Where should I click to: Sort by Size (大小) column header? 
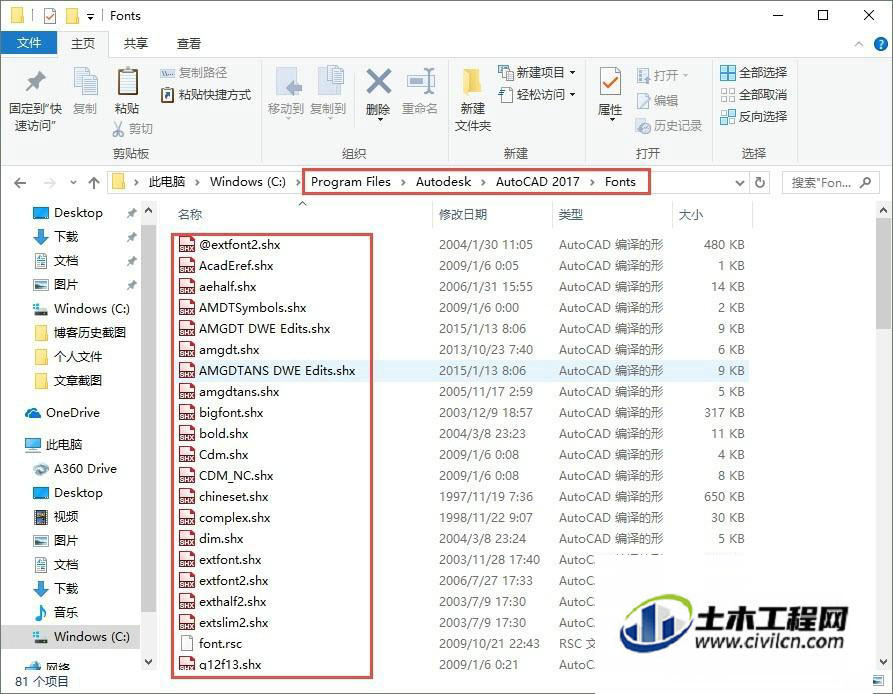(x=691, y=215)
